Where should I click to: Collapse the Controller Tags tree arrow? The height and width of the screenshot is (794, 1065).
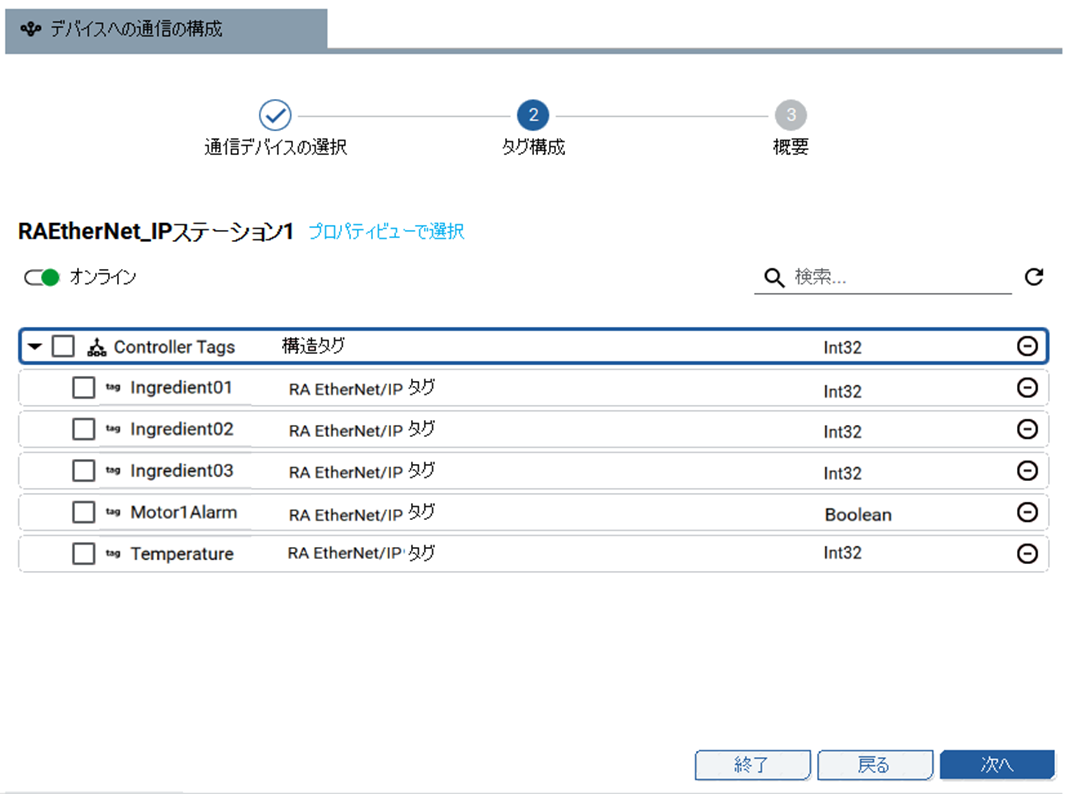pyautogui.click(x=35, y=347)
